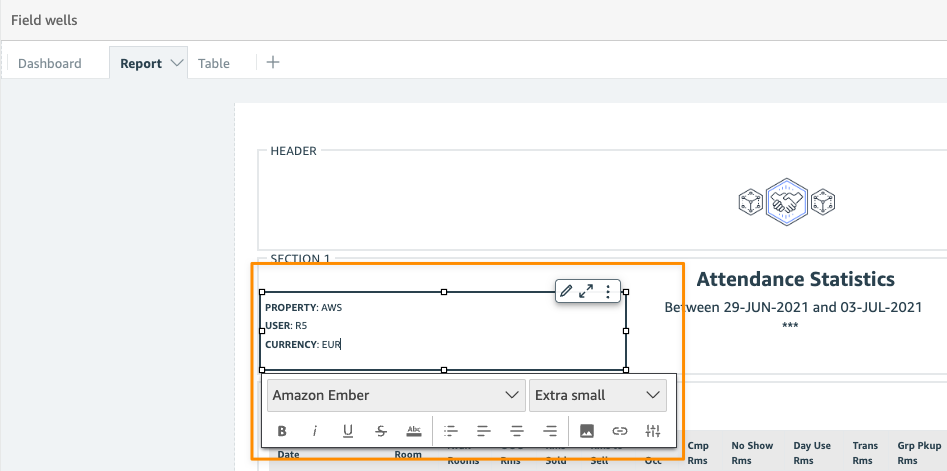947x471 pixels.
Task: Click Grp Pkup Rms column header
Action: pyautogui.click(x=919, y=453)
